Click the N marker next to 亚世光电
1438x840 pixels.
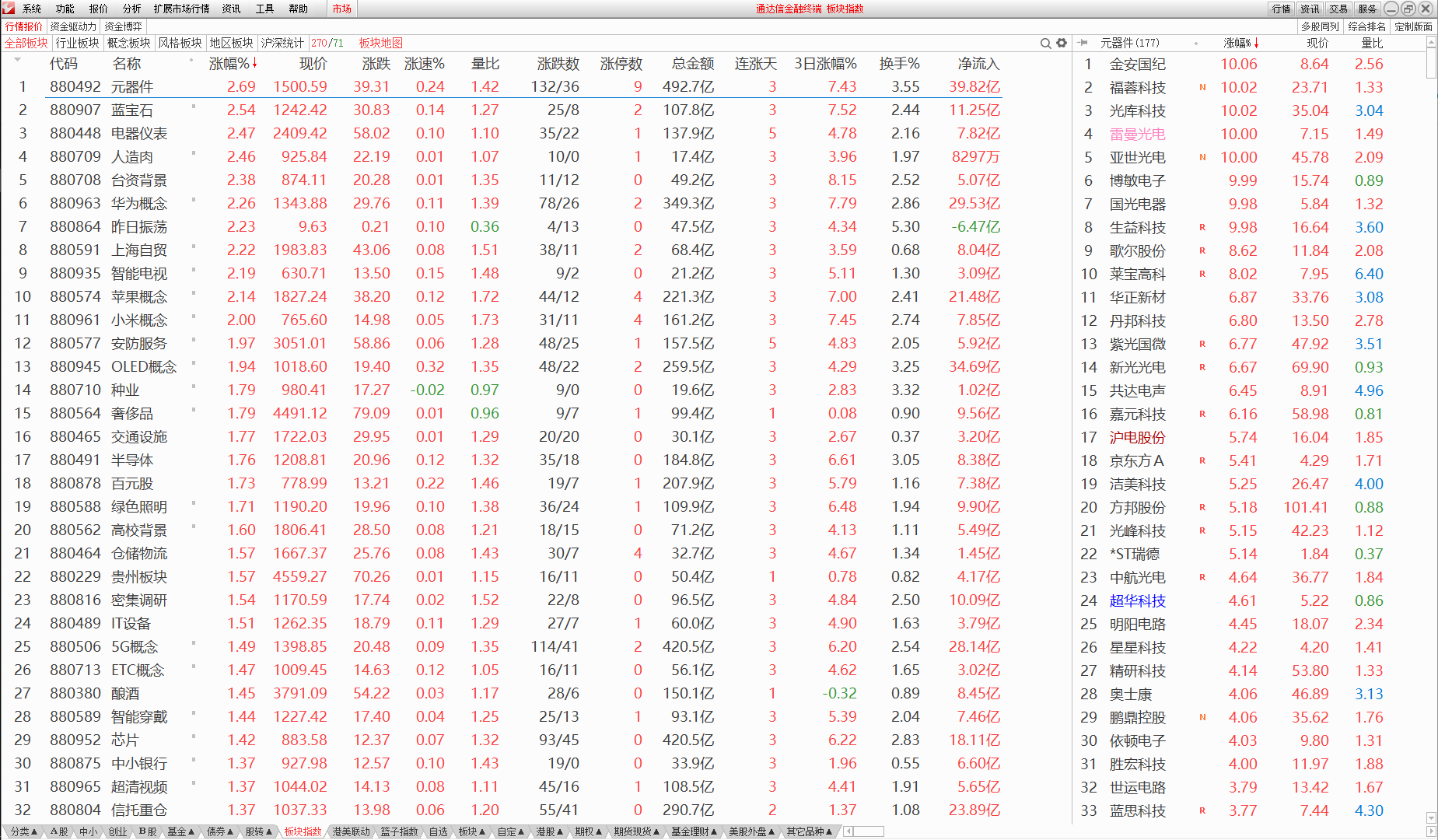[1202, 158]
